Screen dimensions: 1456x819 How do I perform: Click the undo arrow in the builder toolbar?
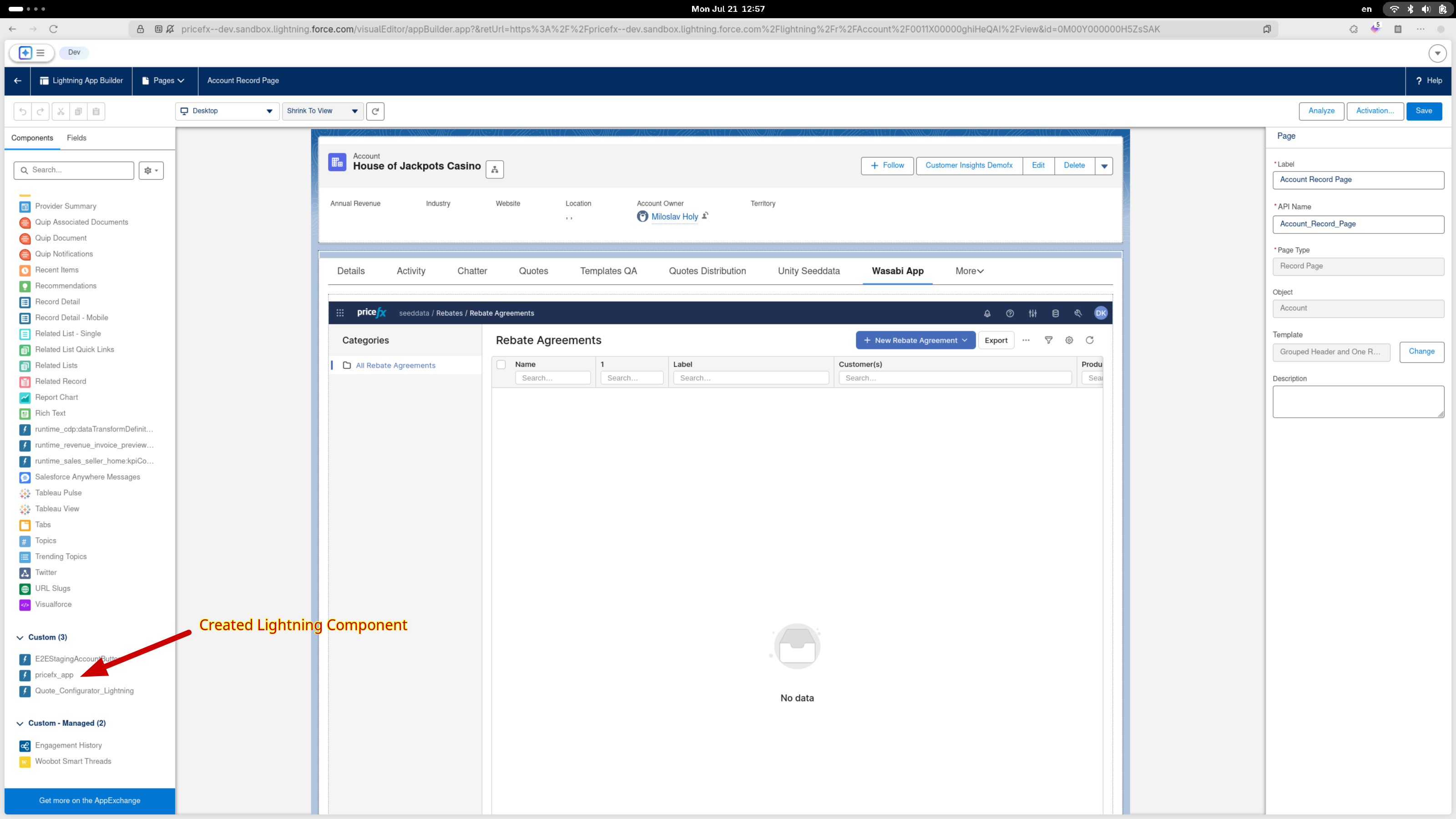23,111
